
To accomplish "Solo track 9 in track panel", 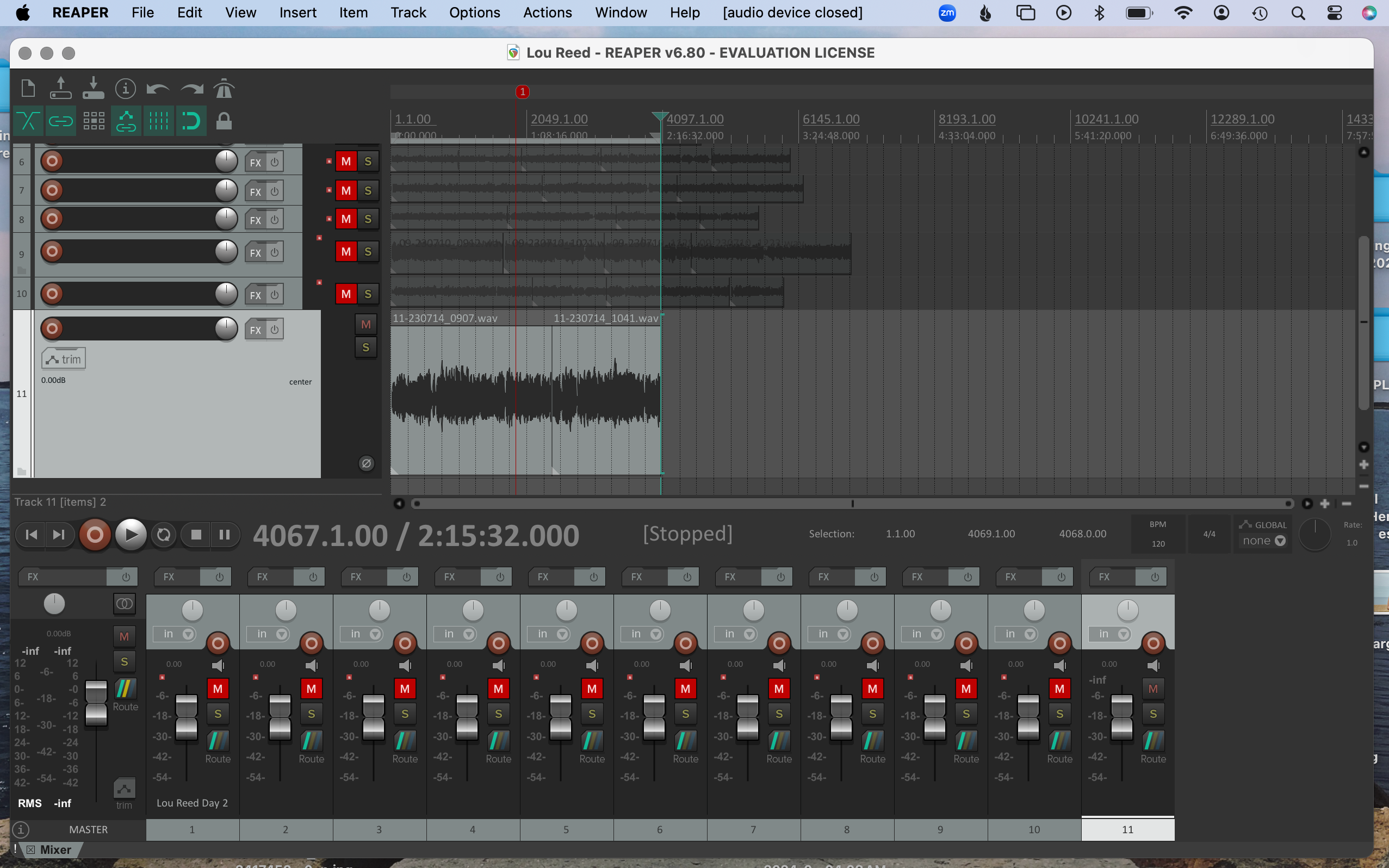I will [368, 252].
